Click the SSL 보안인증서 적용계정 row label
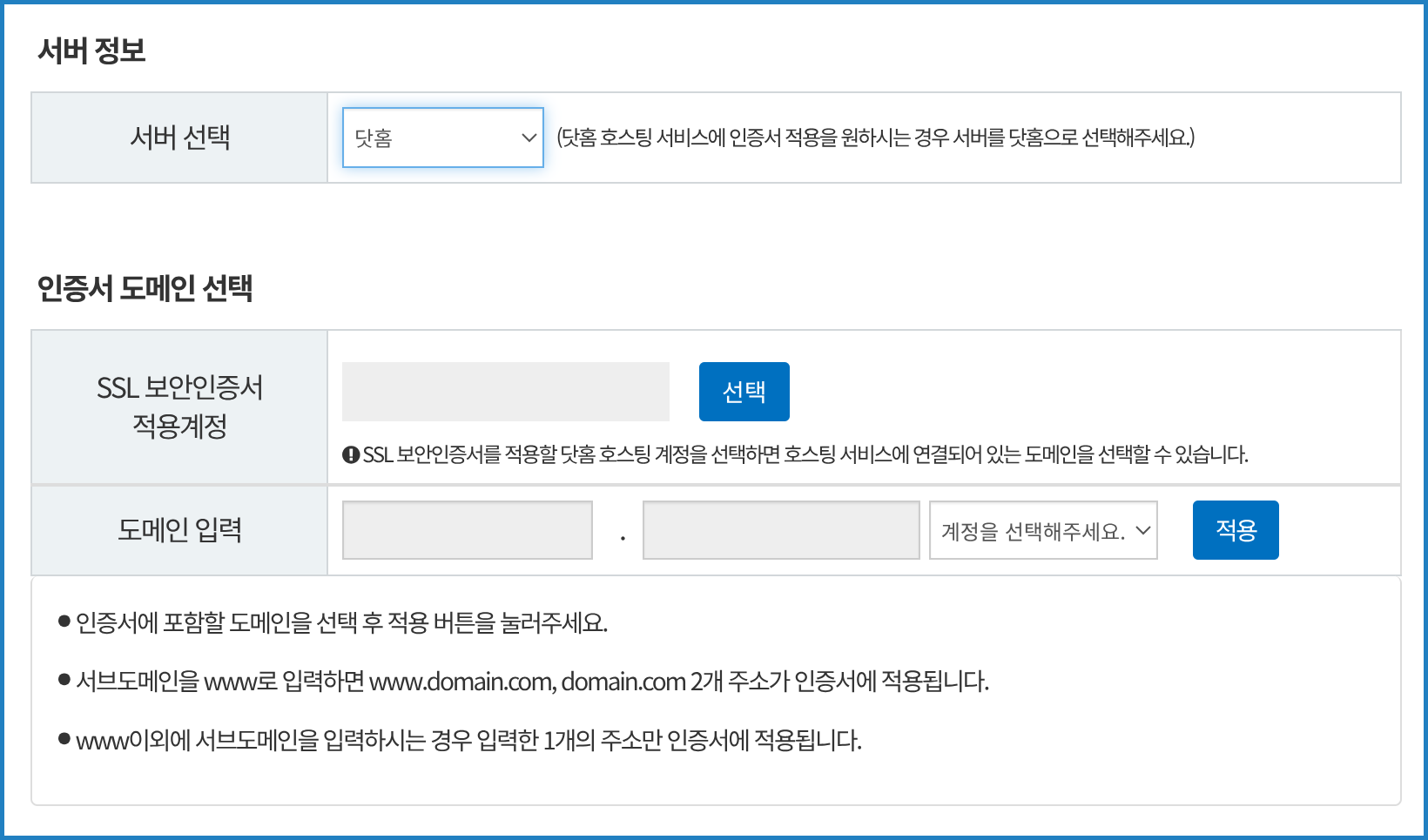This screenshot has width=1428, height=840. [x=179, y=407]
